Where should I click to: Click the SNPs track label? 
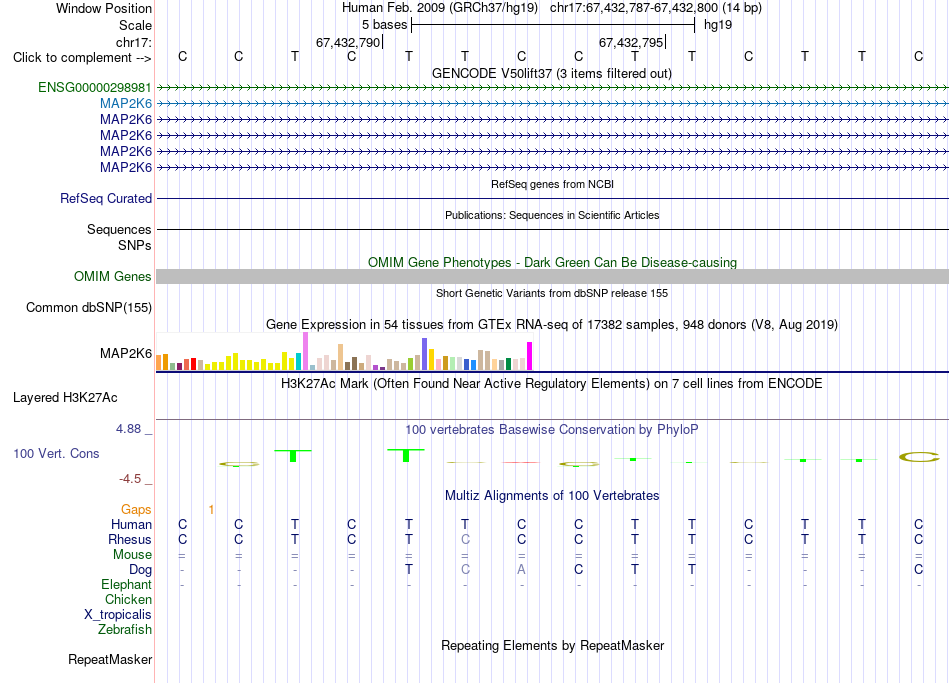tap(135, 245)
